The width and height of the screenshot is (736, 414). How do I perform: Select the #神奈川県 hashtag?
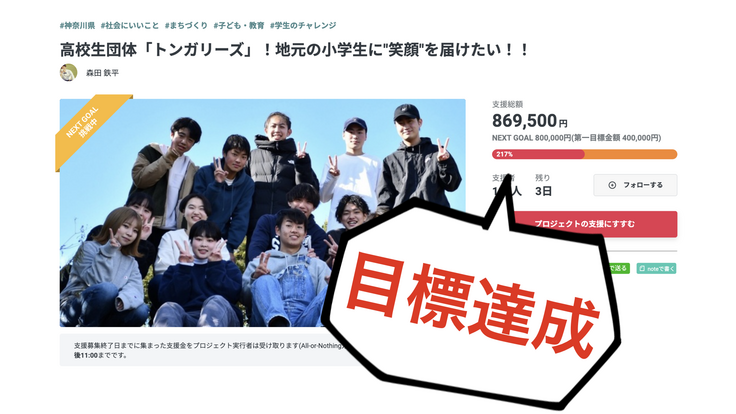(77, 25)
